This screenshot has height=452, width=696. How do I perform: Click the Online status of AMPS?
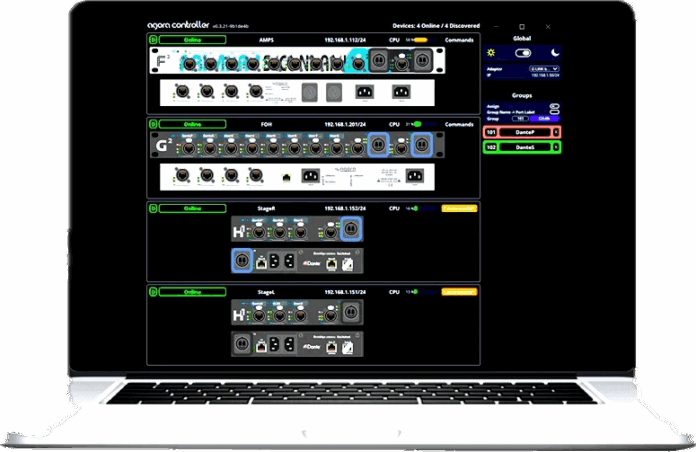(193, 40)
